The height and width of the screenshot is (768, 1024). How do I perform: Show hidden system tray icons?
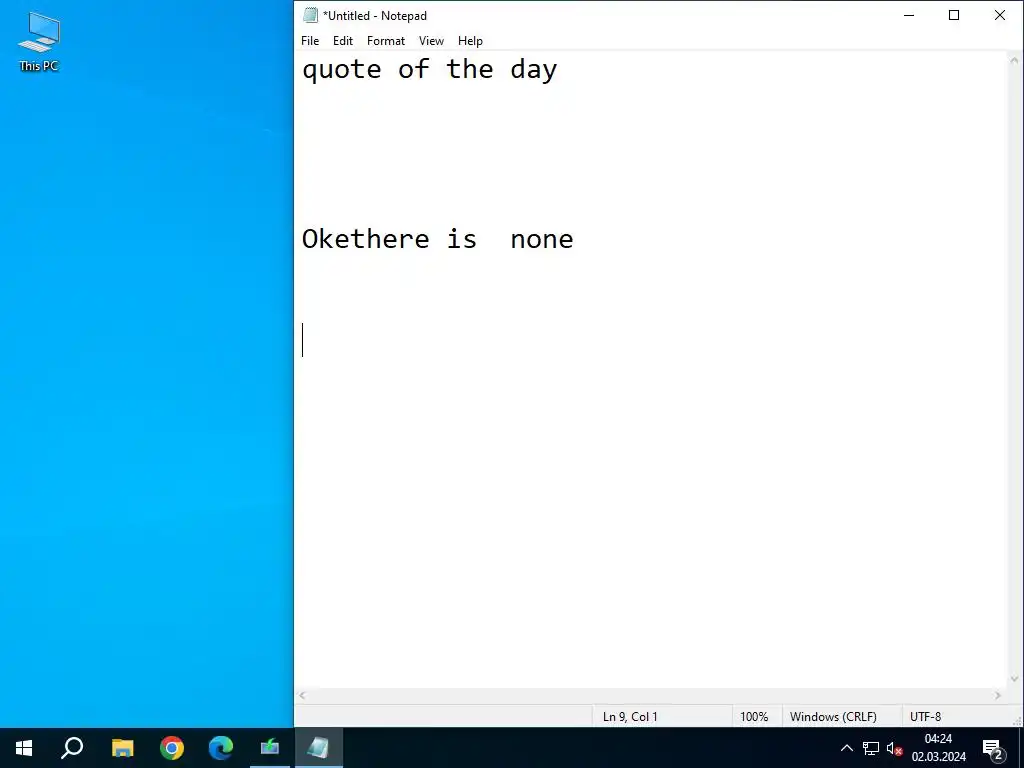click(846, 748)
